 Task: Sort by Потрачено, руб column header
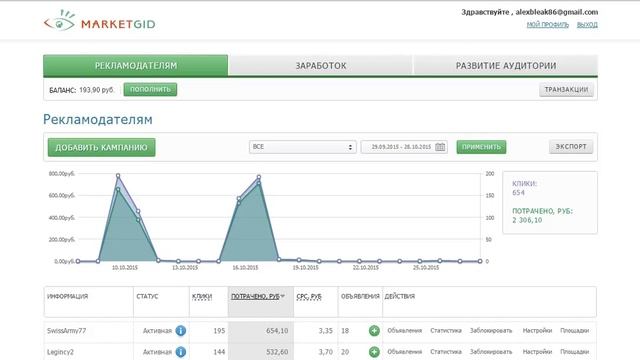pyautogui.click(x=255, y=296)
